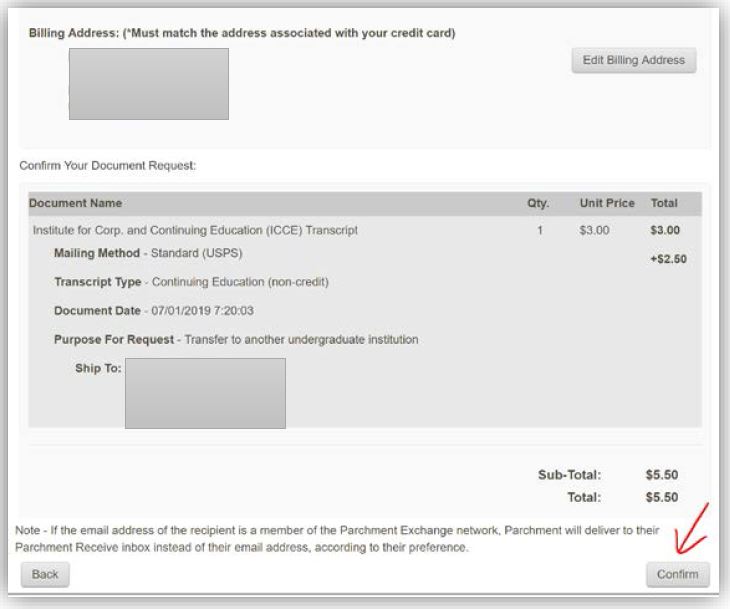Click the Unit Price column header
The image size is (730, 609).
(x=607, y=204)
